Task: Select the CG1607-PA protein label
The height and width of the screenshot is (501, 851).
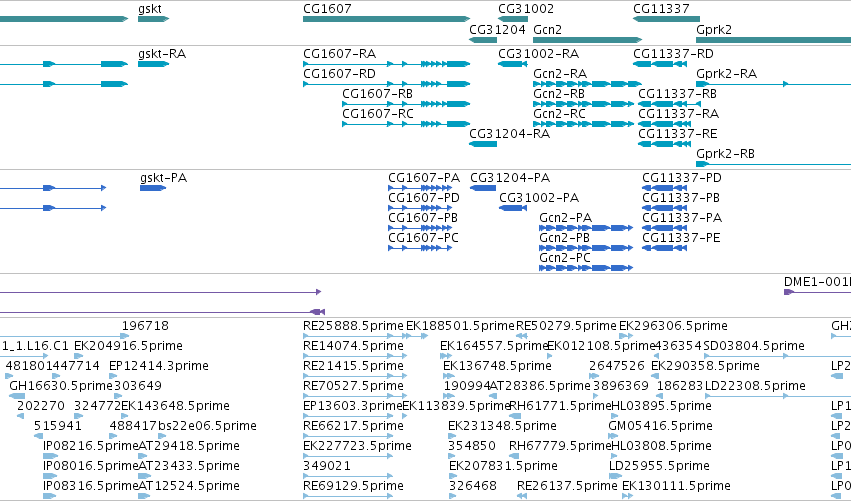Action: pyautogui.click(x=424, y=178)
